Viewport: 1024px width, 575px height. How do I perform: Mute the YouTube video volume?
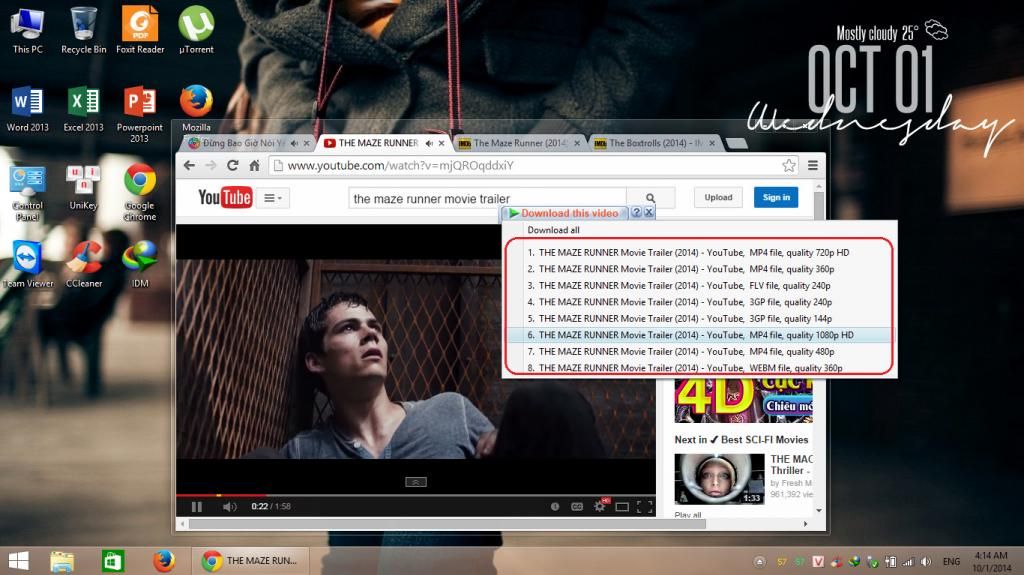coord(229,506)
